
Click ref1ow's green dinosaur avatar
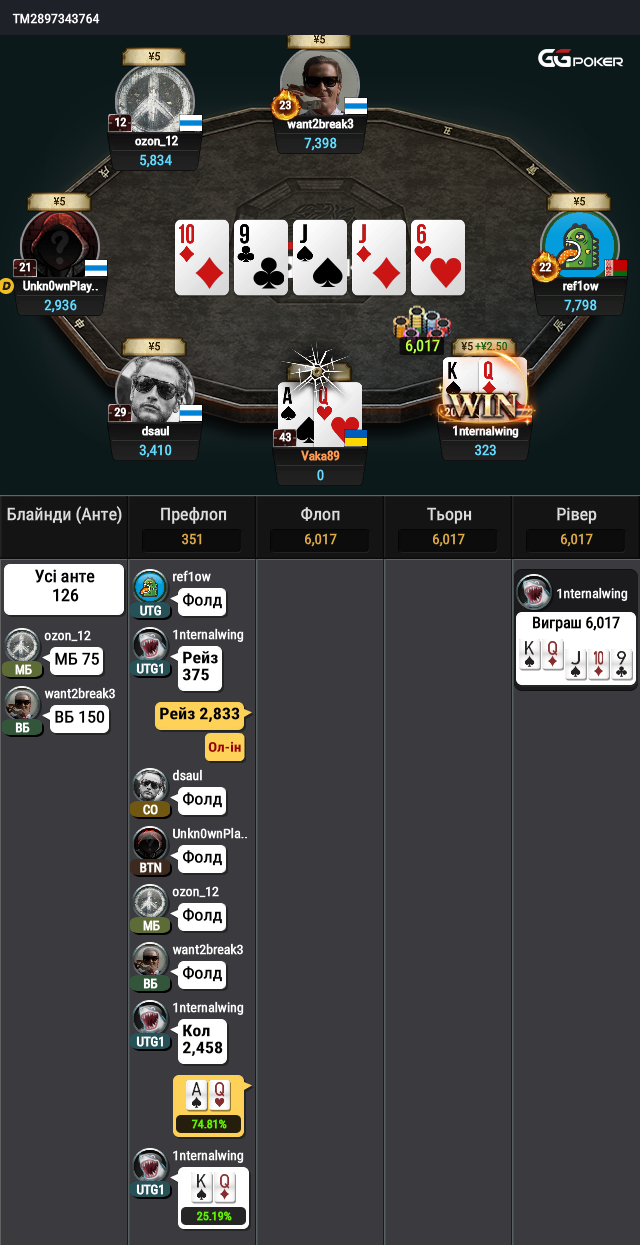(x=579, y=247)
